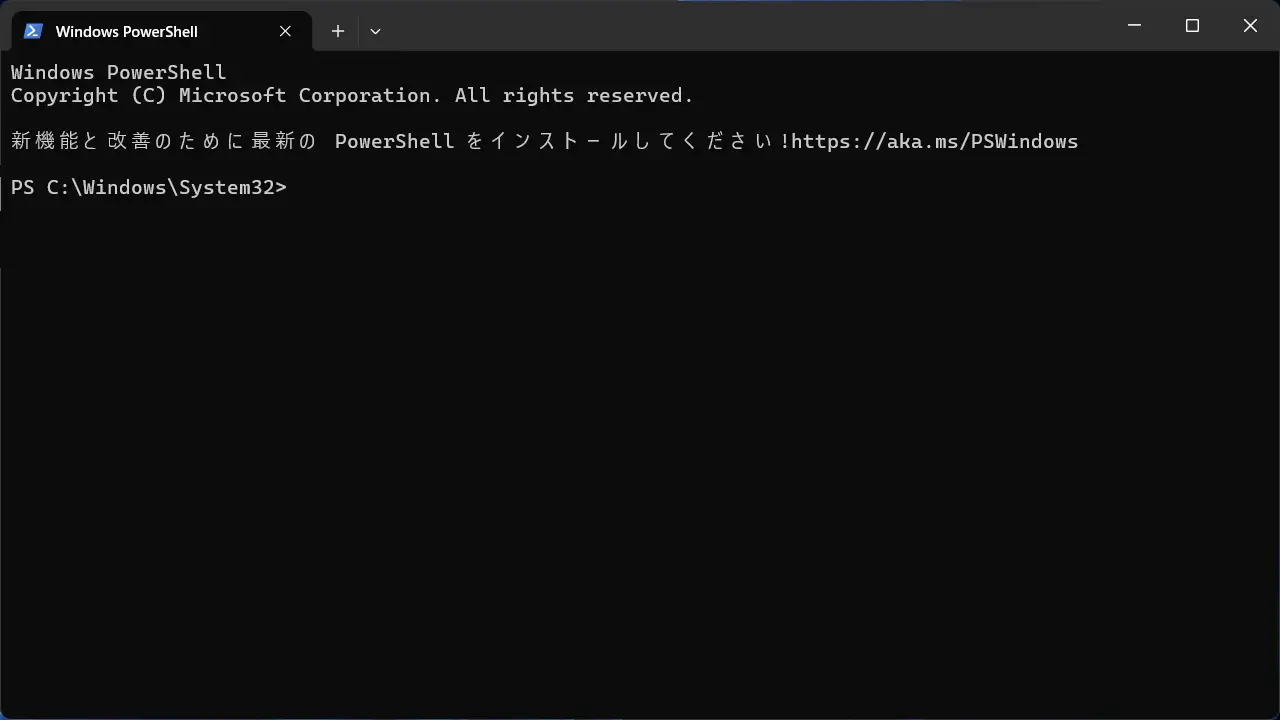The width and height of the screenshot is (1280, 720).
Task: Click the empty title bar area
Action: (700, 25)
